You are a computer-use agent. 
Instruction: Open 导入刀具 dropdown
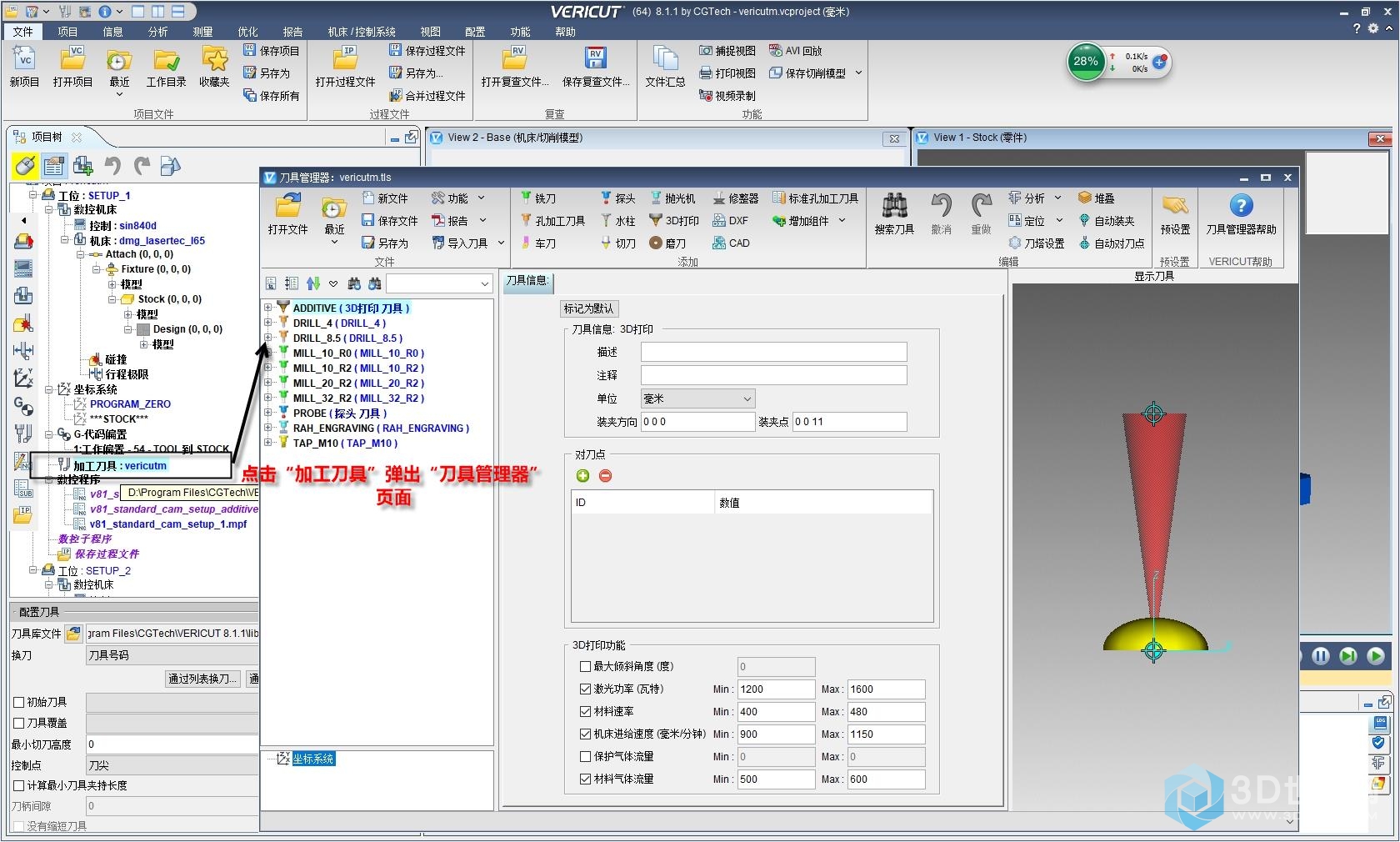467,243
